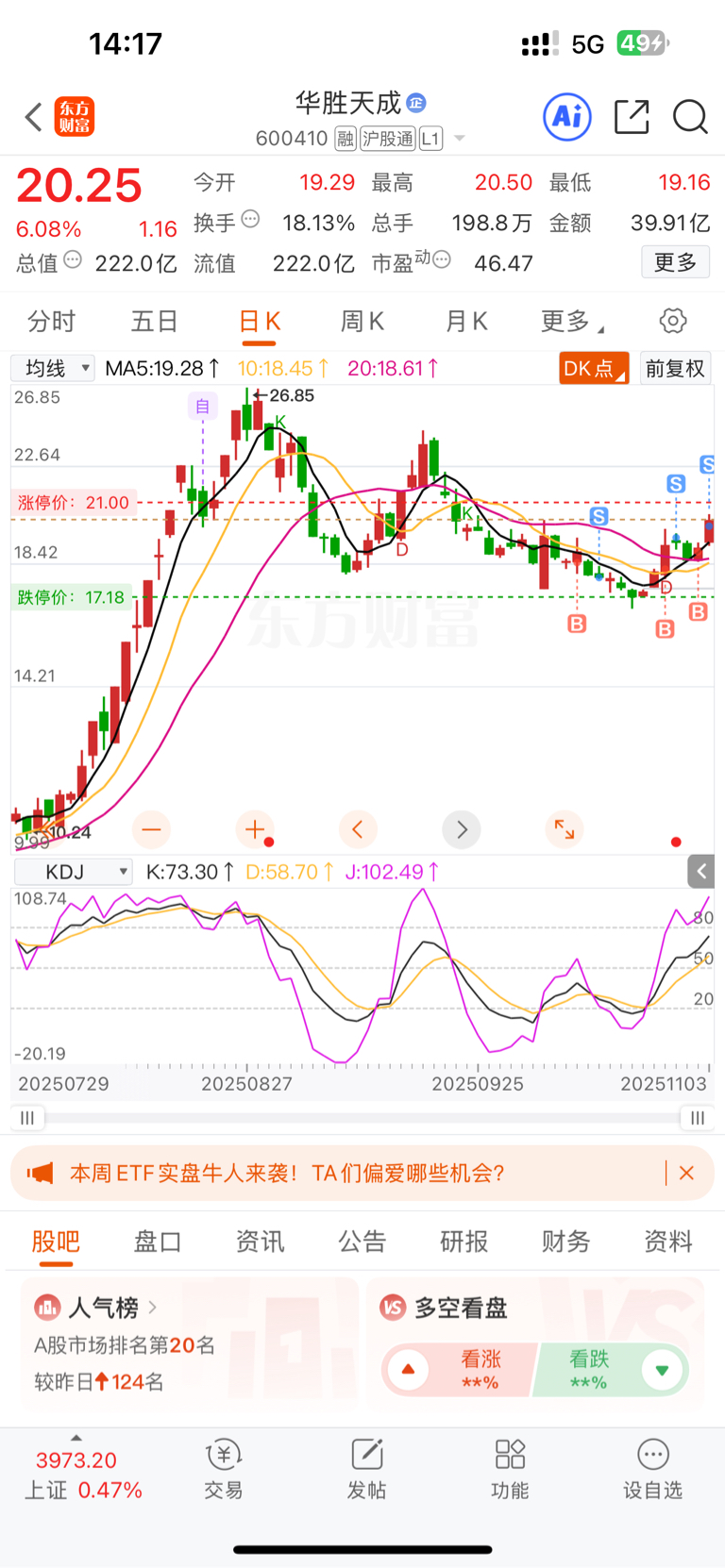Tap the 自 marker on chart
Viewport: 725px width, 1568px height.
202,406
